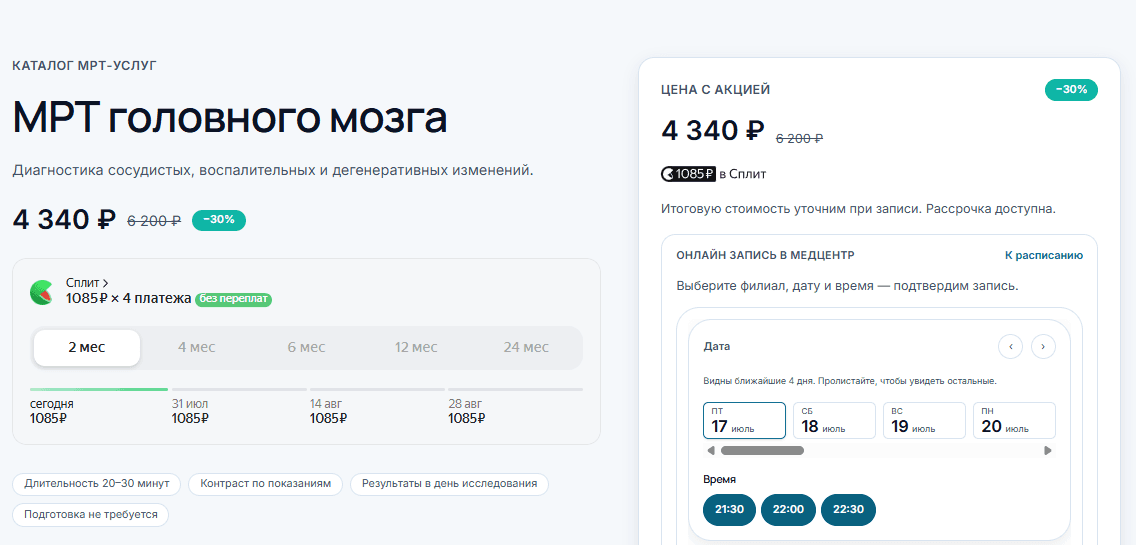Click the green Split logo icon

41,292
